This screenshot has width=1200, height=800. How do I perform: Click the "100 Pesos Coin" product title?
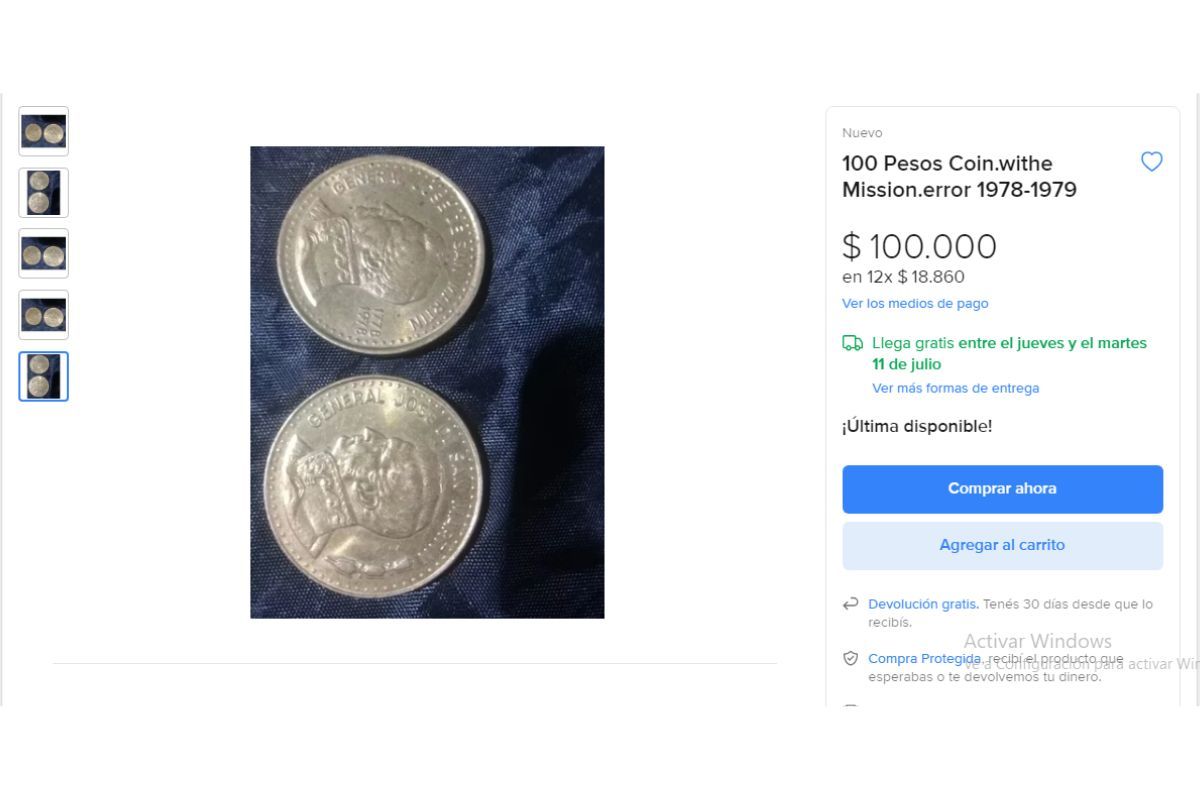(959, 176)
